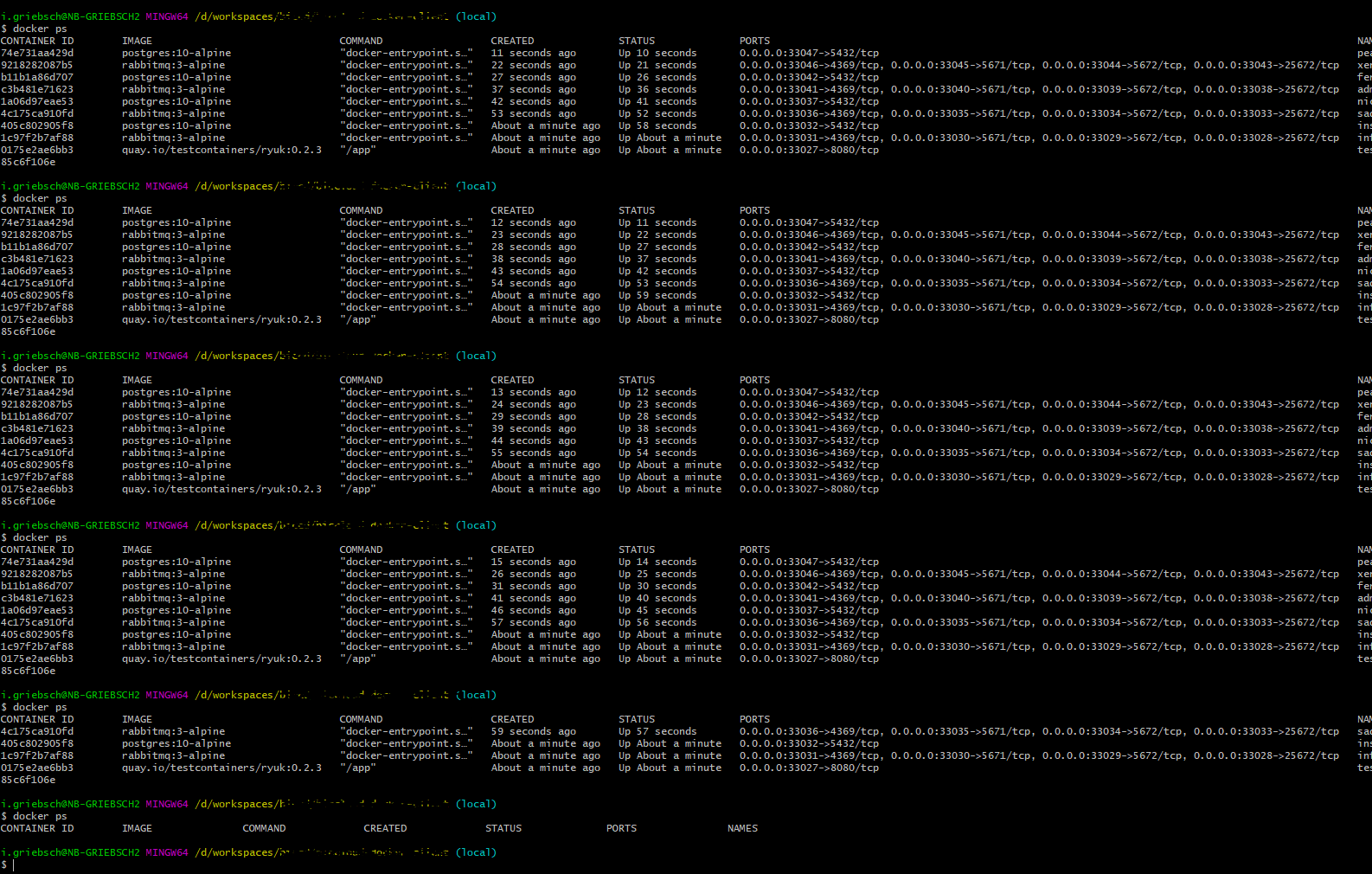Screen dimensions: 1372x874
Task: Click the '53 seconds ago' created value
Action: pyautogui.click(x=534, y=113)
